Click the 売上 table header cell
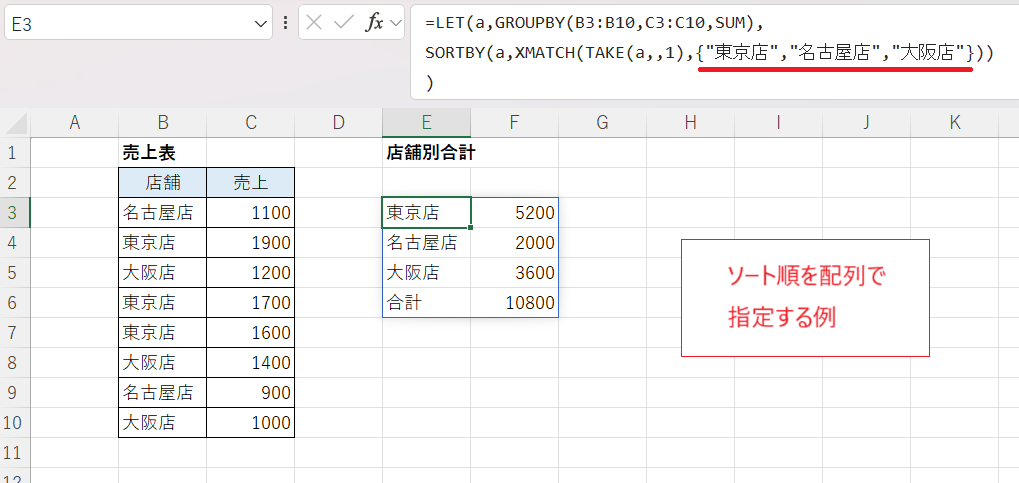The height and width of the screenshot is (483, 1019). click(x=251, y=183)
